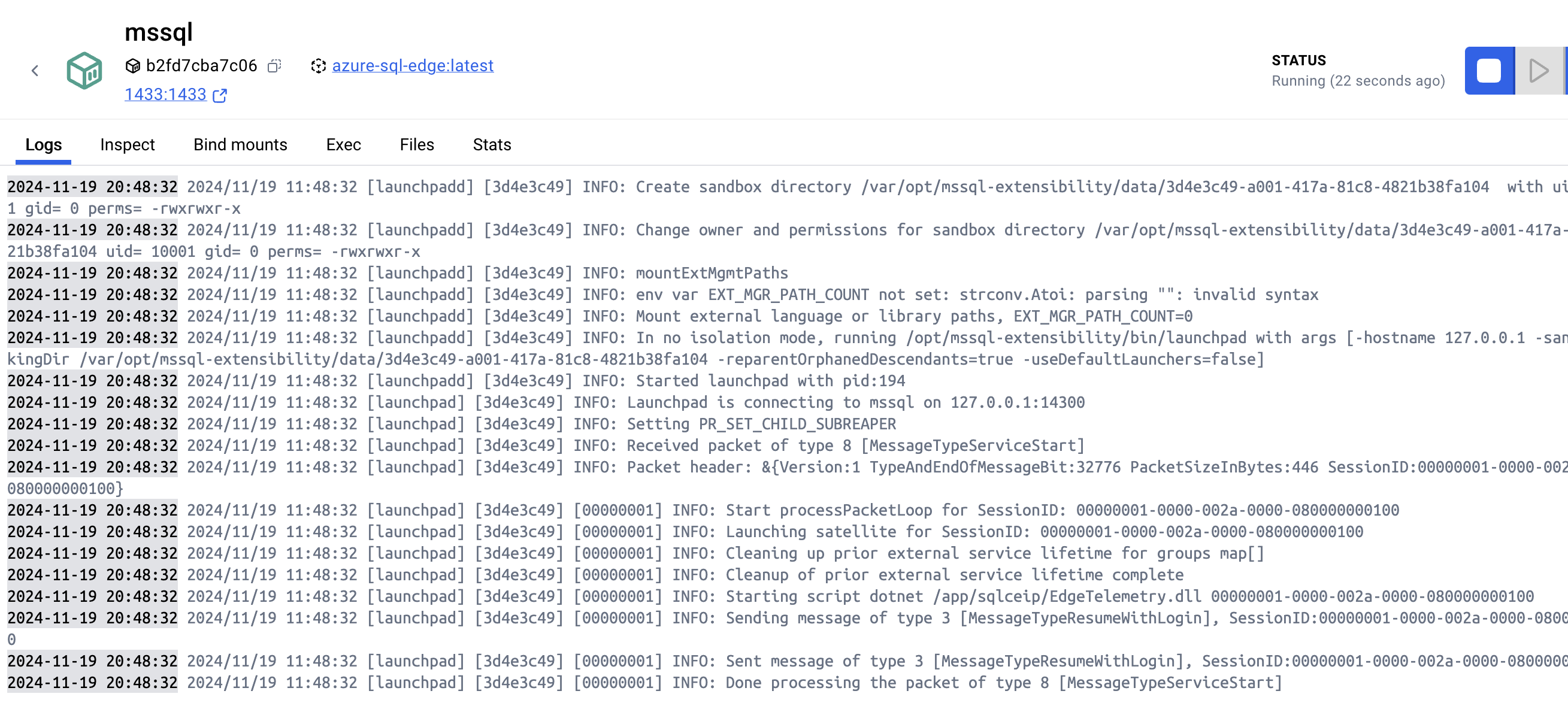Screen dimensions: 1568x709
Task: Go back using the left chevron
Action: [35, 71]
